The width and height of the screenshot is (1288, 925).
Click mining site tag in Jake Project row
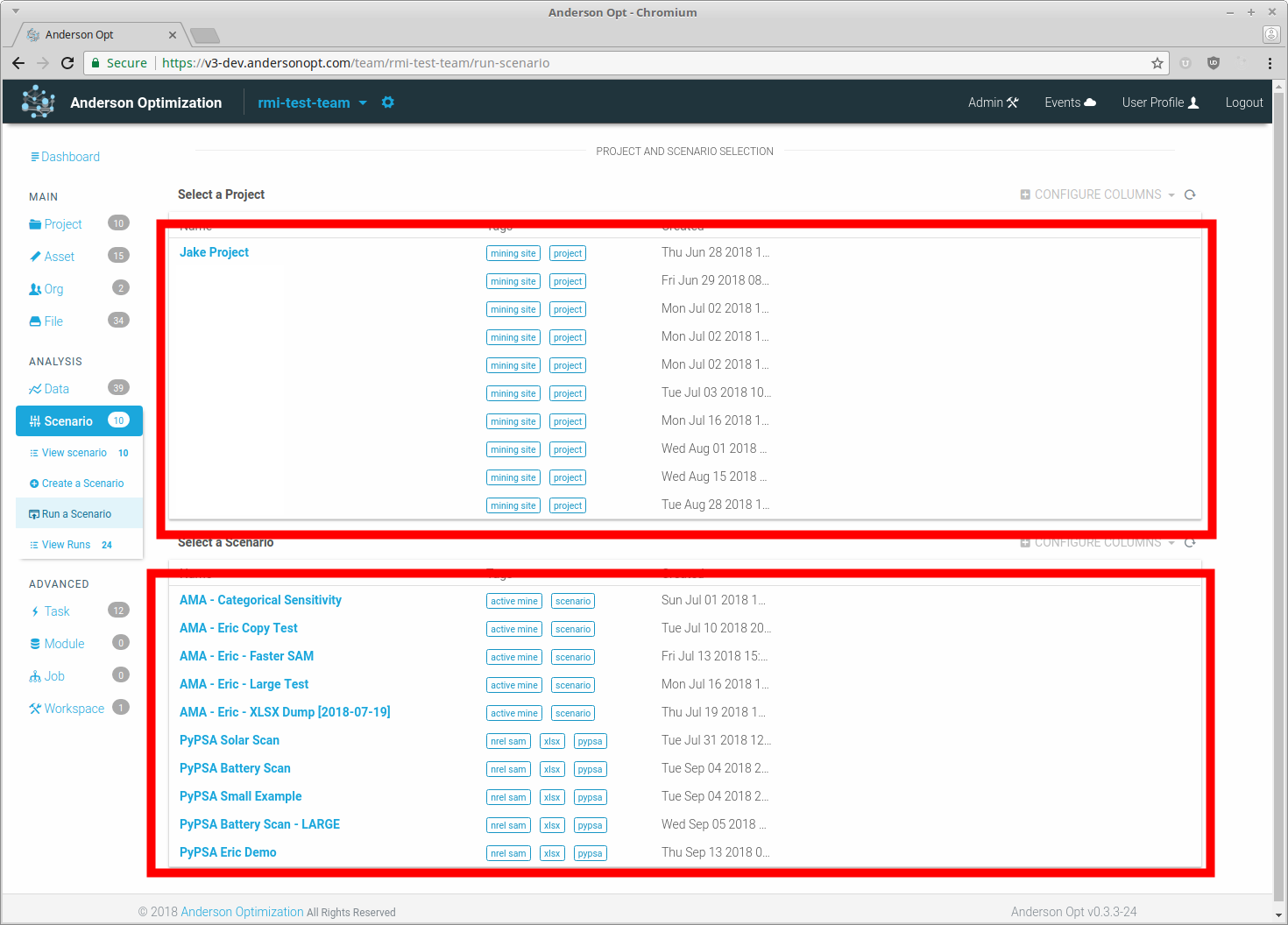(513, 253)
